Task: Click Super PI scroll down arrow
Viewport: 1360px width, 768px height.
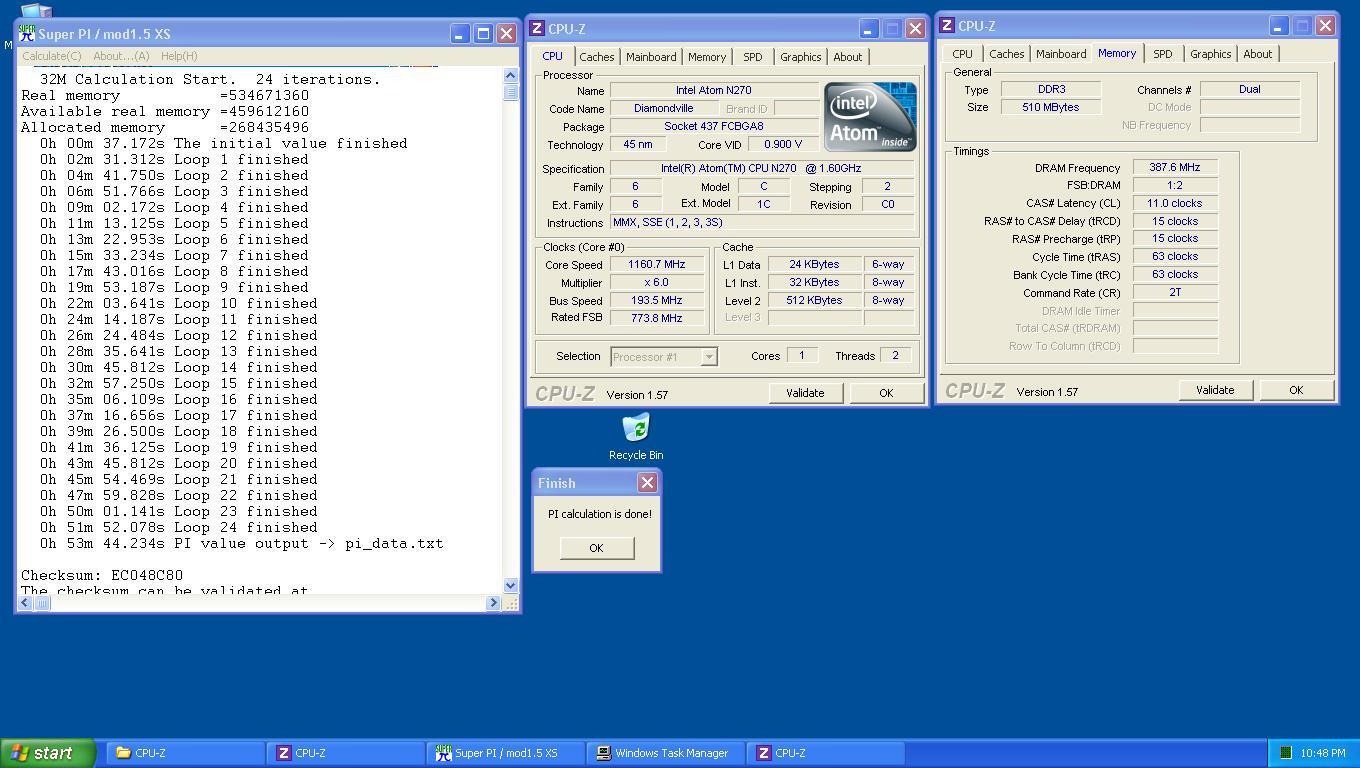Action: (510, 586)
